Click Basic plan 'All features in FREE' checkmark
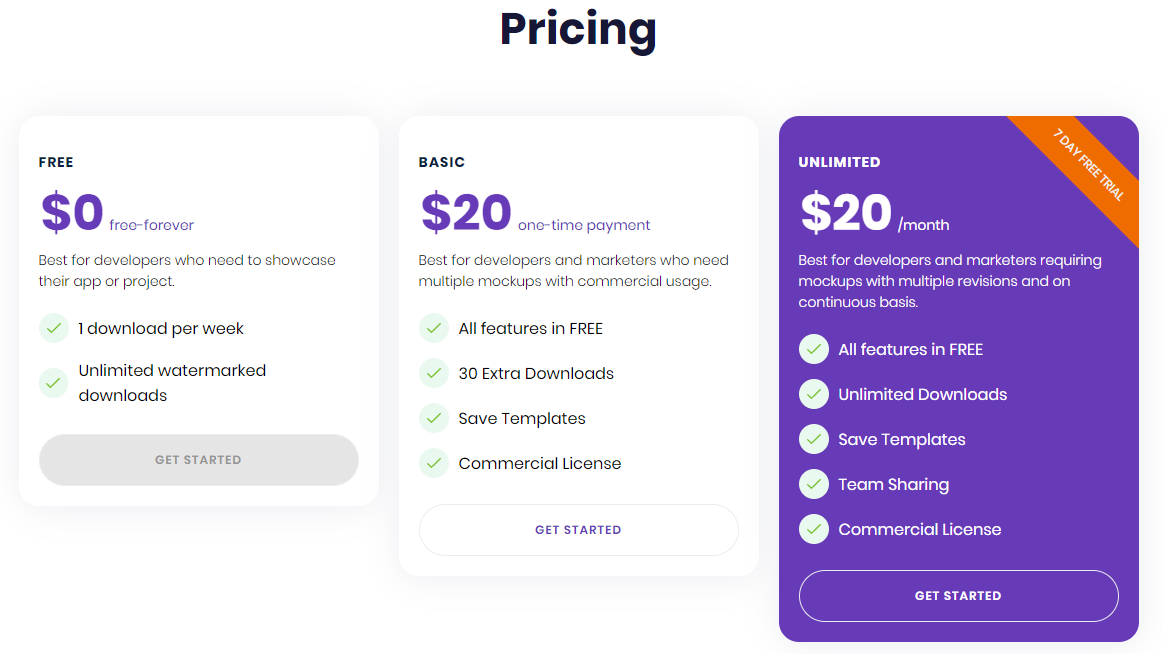1163x654 pixels. 434,328
